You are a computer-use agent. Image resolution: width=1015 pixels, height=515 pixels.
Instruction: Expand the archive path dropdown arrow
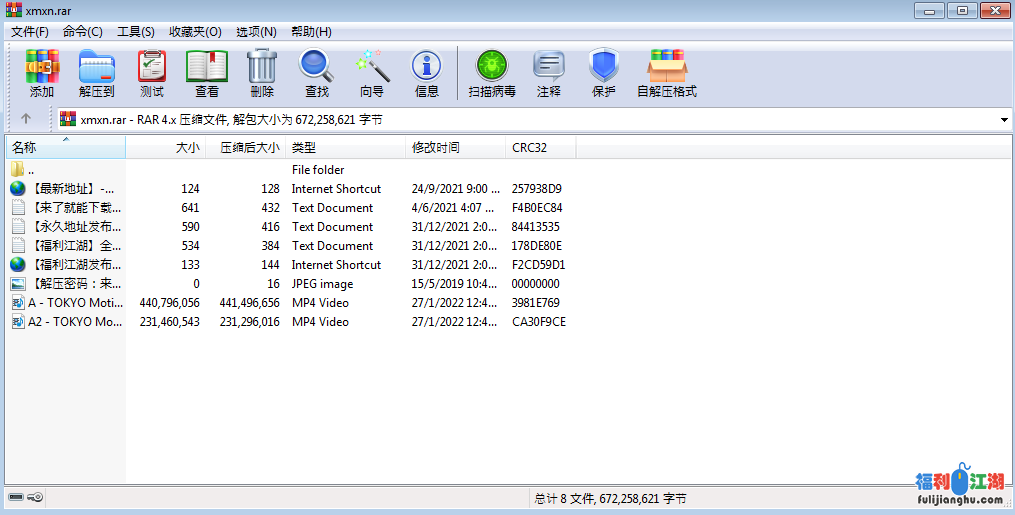[x=1004, y=120]
